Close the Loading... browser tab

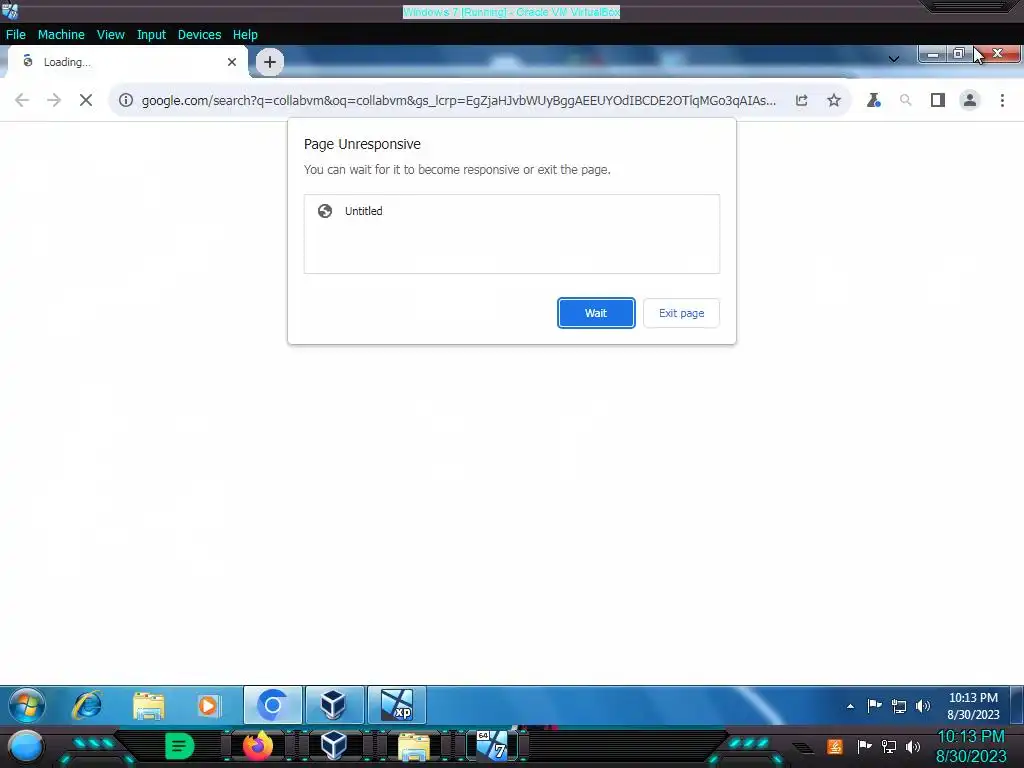pyautogui.click(x=232, y=62)
